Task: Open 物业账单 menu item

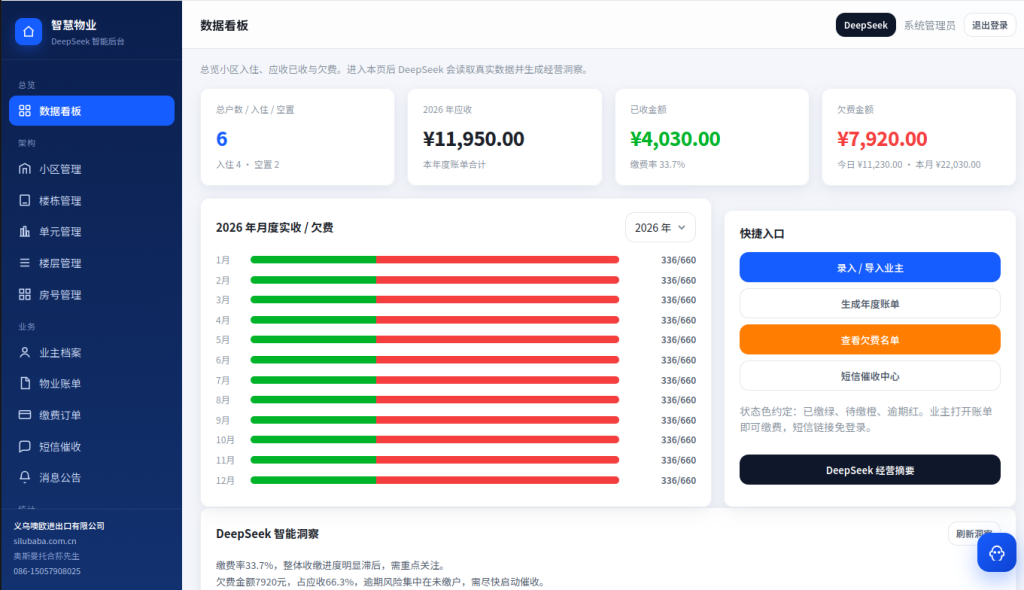Action: [x=91, y=383]
